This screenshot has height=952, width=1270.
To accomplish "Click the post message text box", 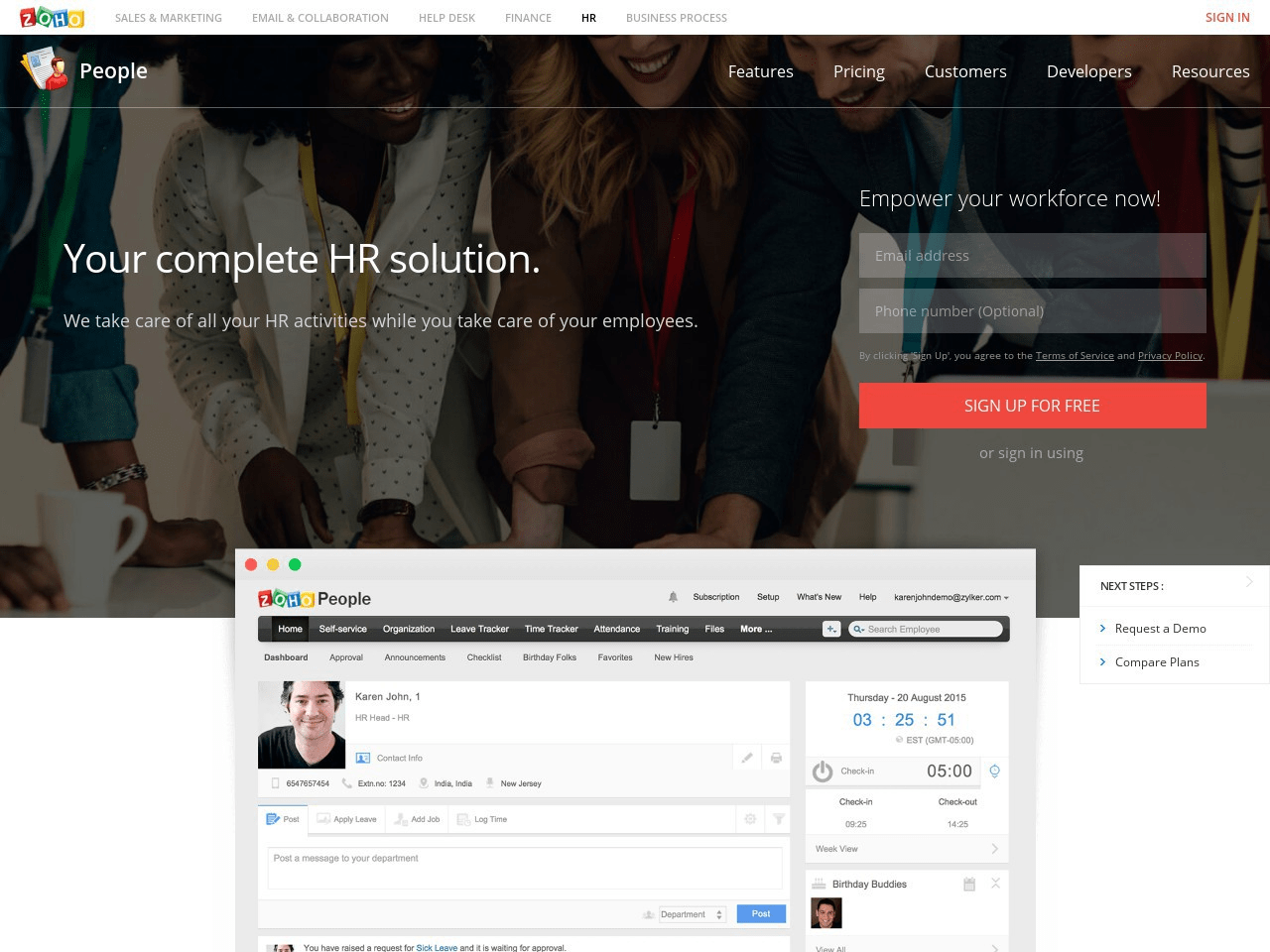I will pos(525,868).
